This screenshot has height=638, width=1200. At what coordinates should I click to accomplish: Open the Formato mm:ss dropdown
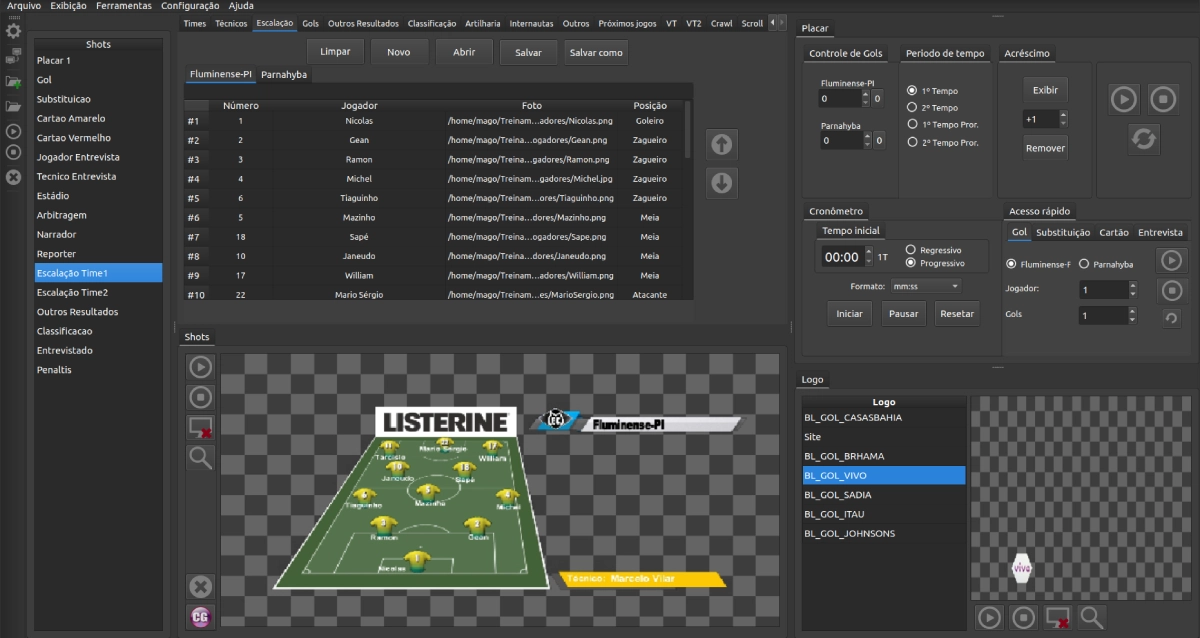(925, 286)
